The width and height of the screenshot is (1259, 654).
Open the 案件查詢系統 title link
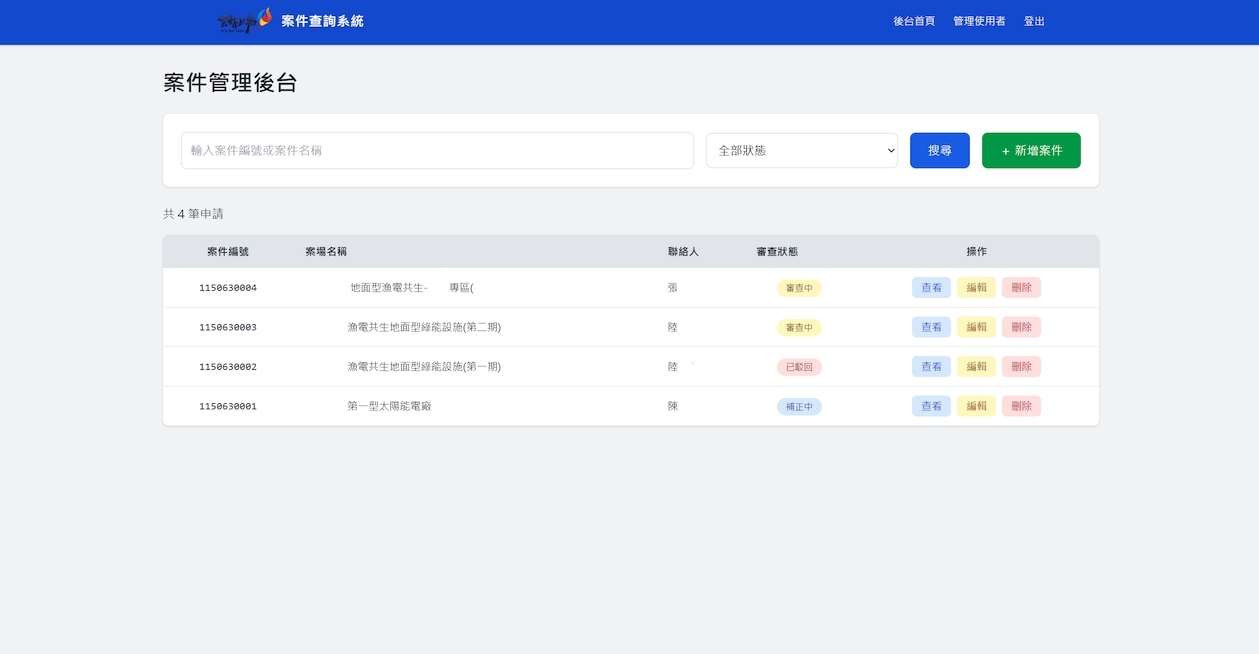(x=322, y=21)
